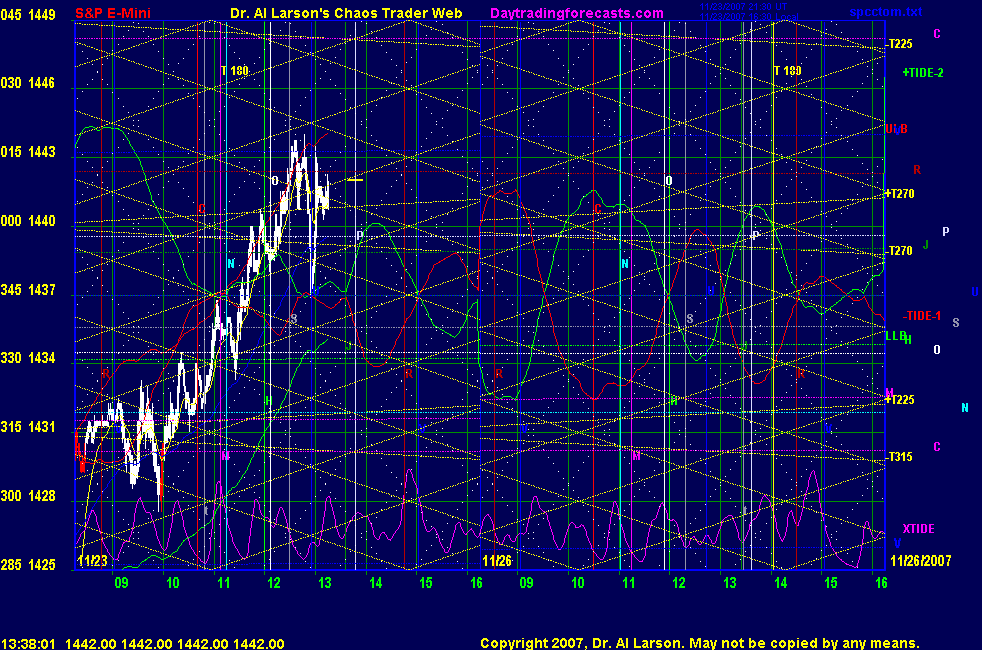Click the "-T270" line label
This screenshot has width=982, height=650.
[899, 250]
